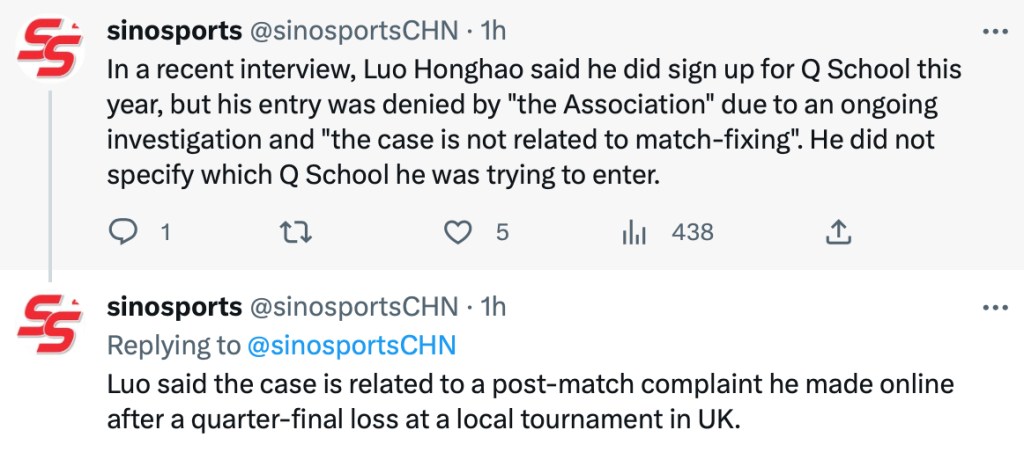Click the share icon on the first tweet
1024x452 pixels.
click(x=838, y=232)
